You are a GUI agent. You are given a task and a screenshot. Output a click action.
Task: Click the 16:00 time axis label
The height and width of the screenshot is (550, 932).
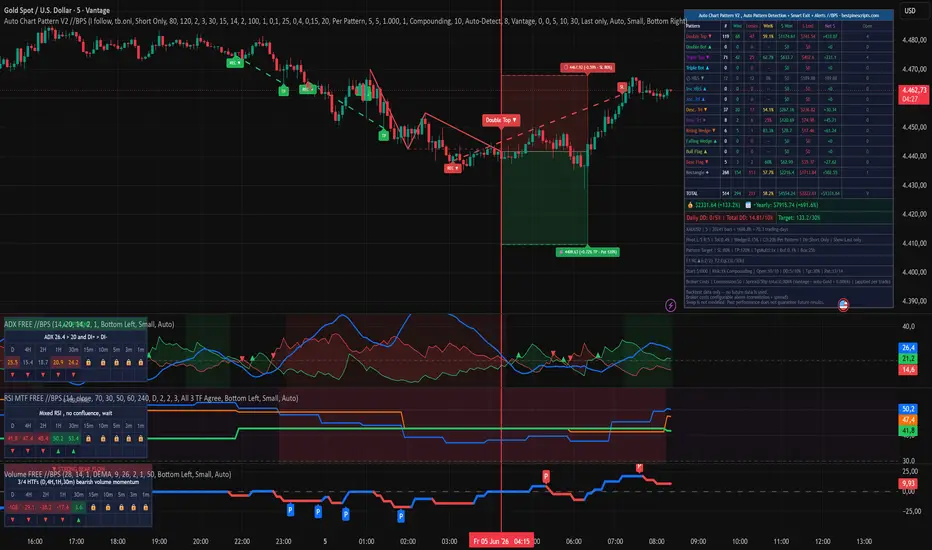[35, 541]
